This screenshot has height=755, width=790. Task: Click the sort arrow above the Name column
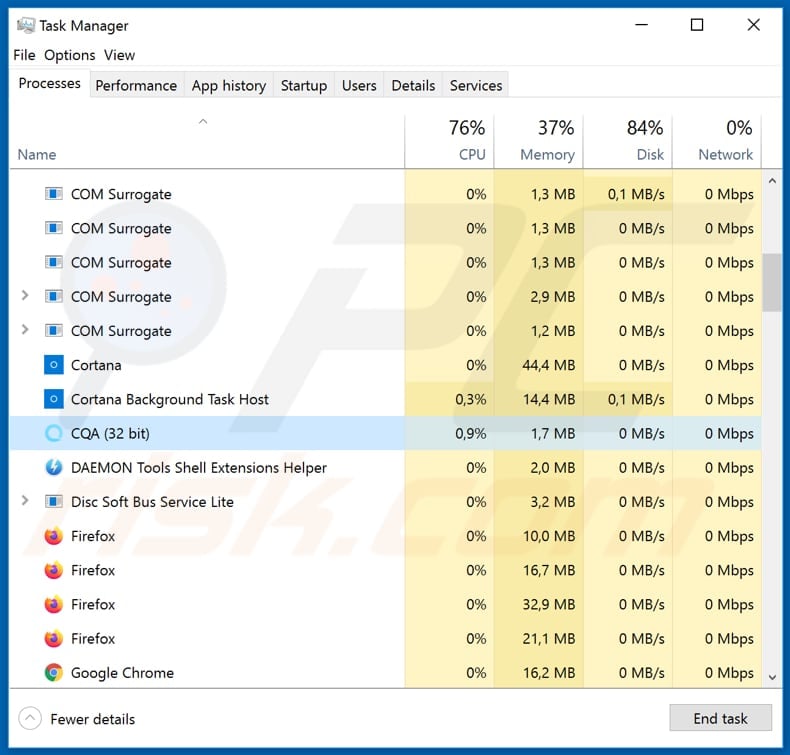(x=203, y=121)
